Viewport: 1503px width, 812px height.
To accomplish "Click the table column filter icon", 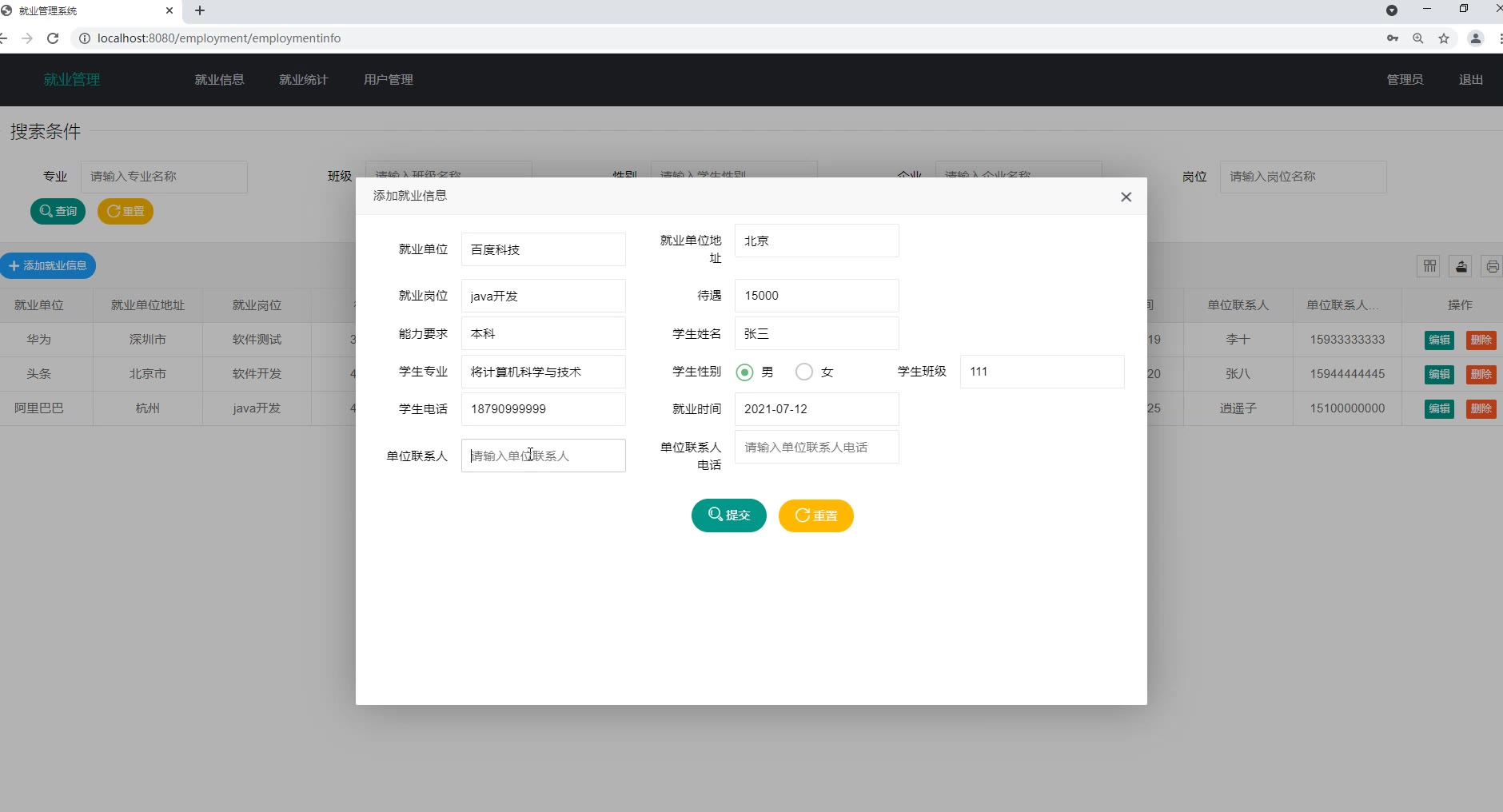I will [1429, 266].
